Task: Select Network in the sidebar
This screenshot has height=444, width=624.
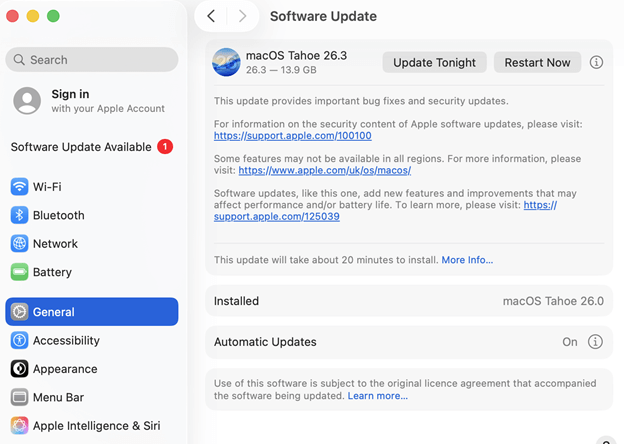Action: pos(92,243)
